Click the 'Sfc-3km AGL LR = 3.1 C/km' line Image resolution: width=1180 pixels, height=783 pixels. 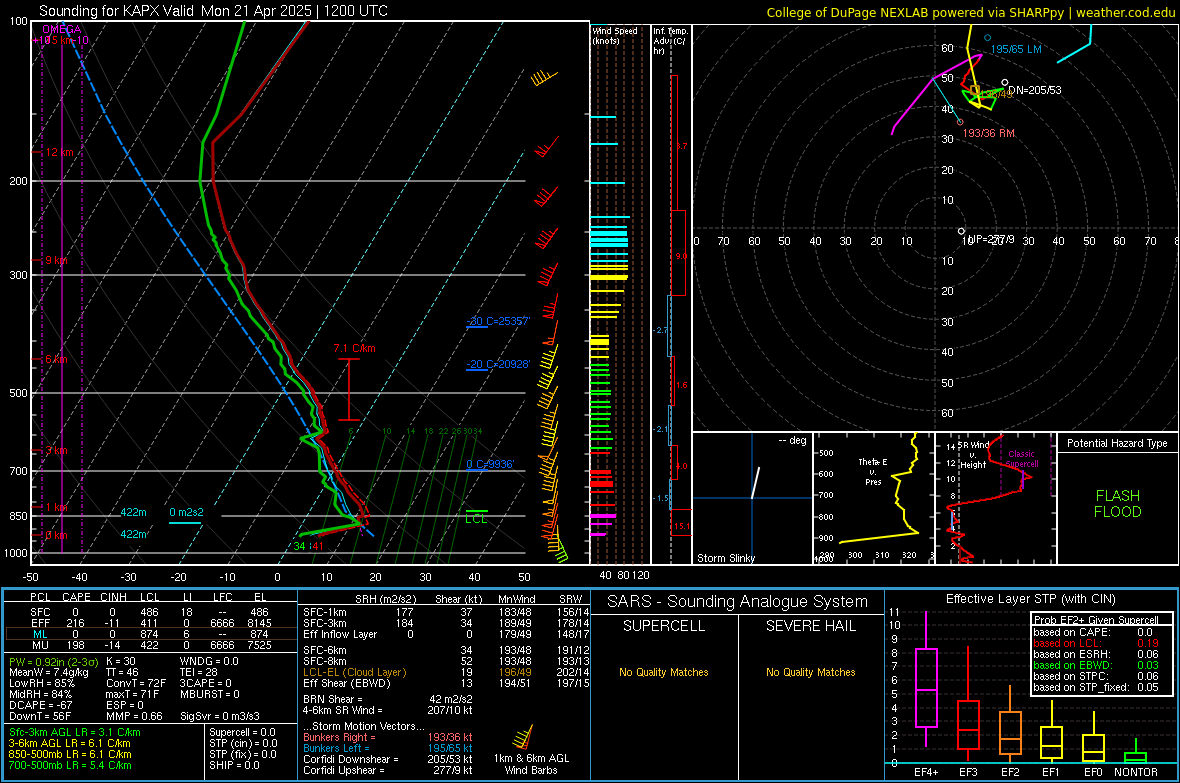(x=75, y=733)
